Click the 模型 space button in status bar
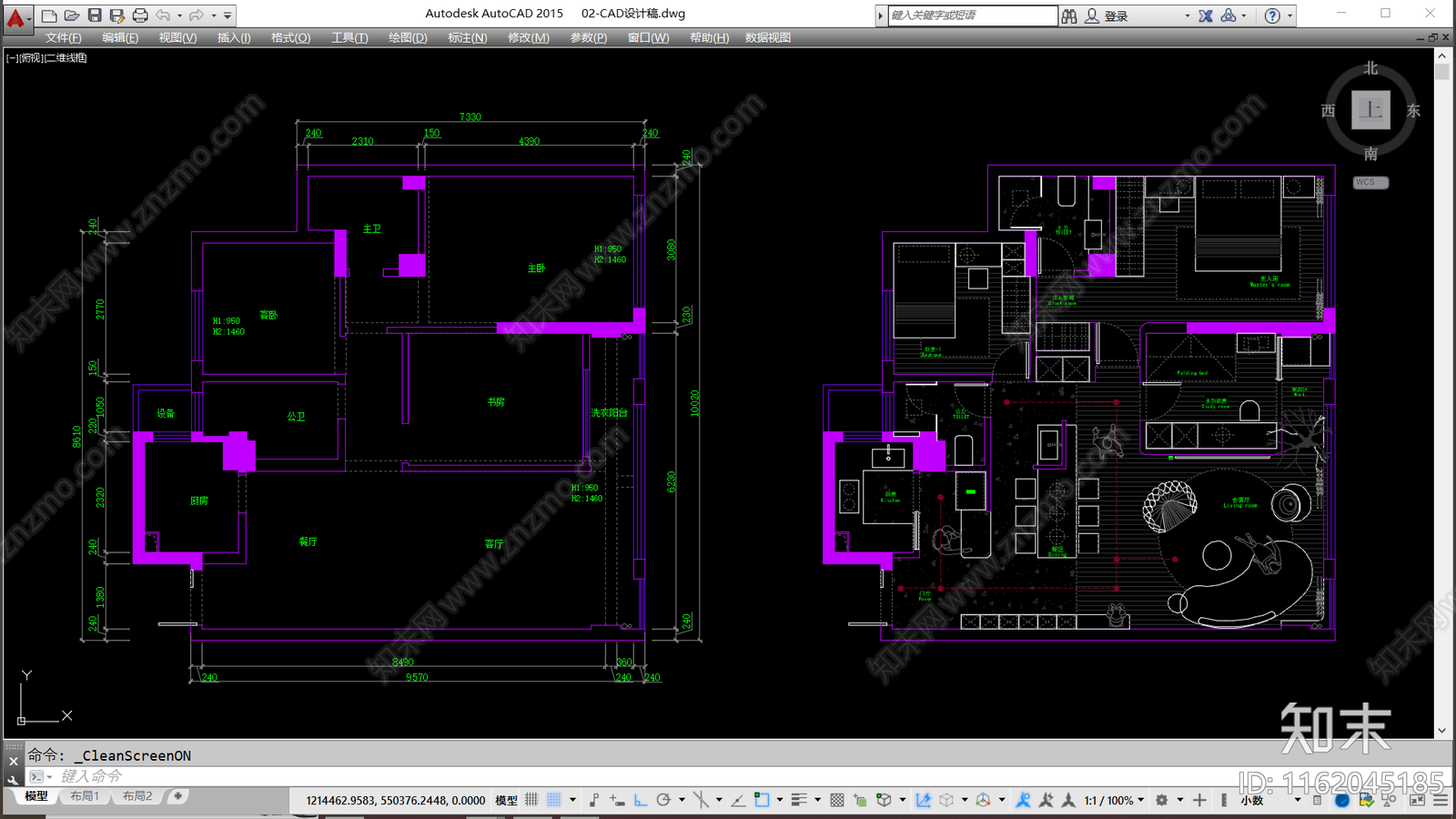 tap(506, 800)
